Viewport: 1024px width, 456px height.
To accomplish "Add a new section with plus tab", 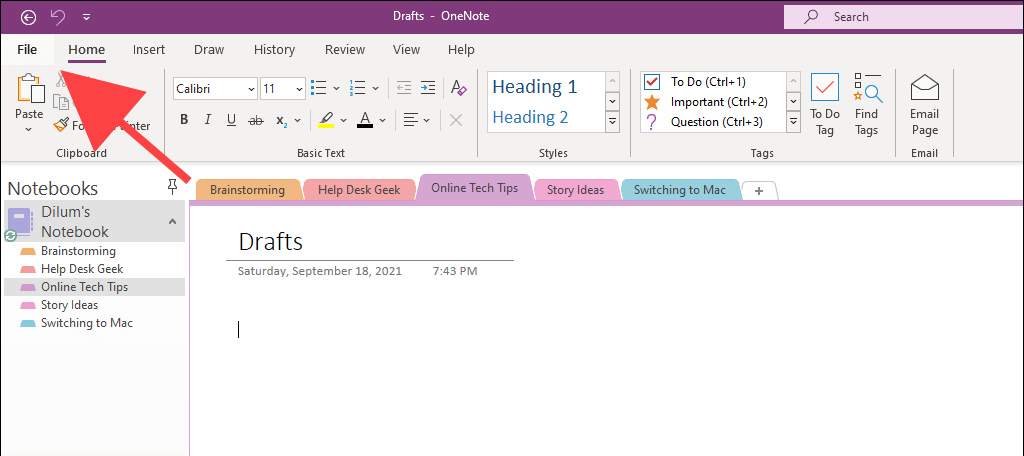I will [x=759, y=191].
